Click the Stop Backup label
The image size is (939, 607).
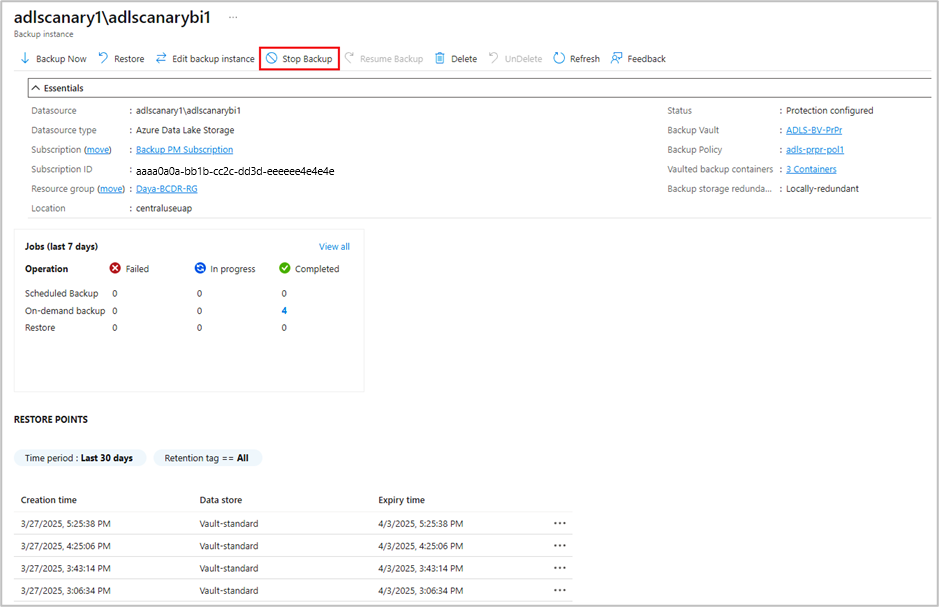click(307, 59)
